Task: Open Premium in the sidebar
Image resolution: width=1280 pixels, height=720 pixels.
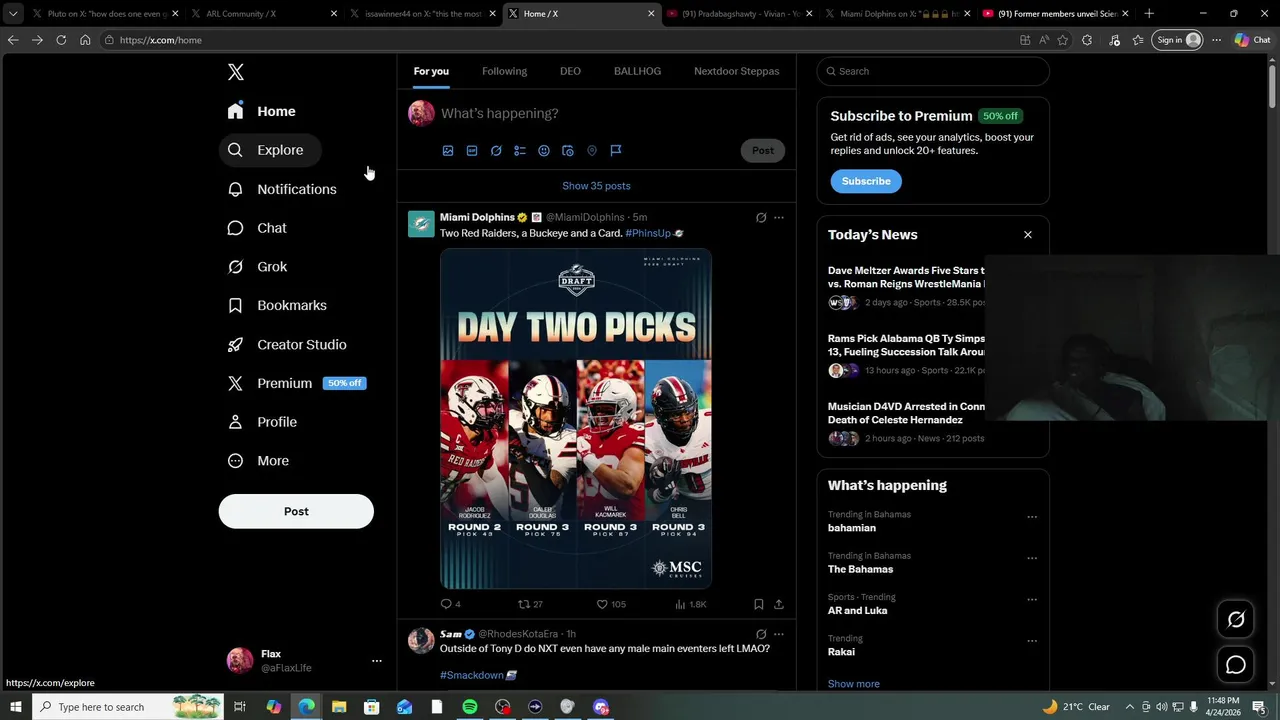Action: (x=297, y=383)
